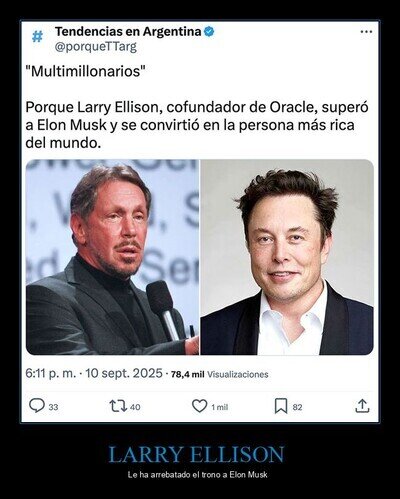Image resolution: width=400 pixels, height=499 pixels.
Task: Click the 1 mil likes count
Action: click(220, 407)
